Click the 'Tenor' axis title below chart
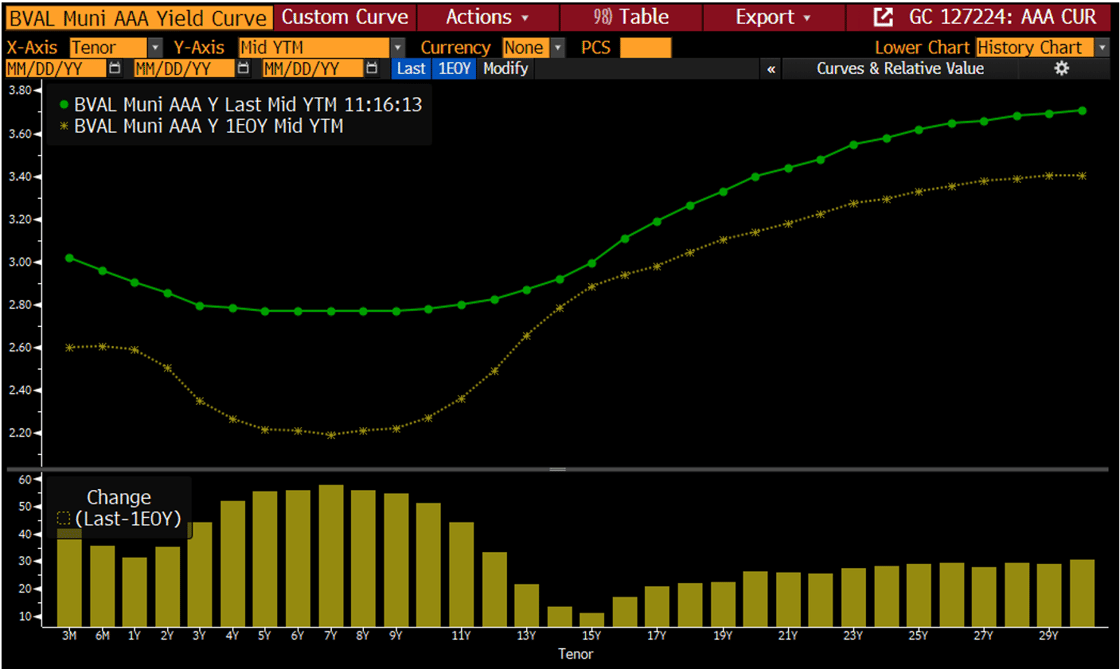Image resolution: width=1120 pixels, height=669 pixels. 575,654
